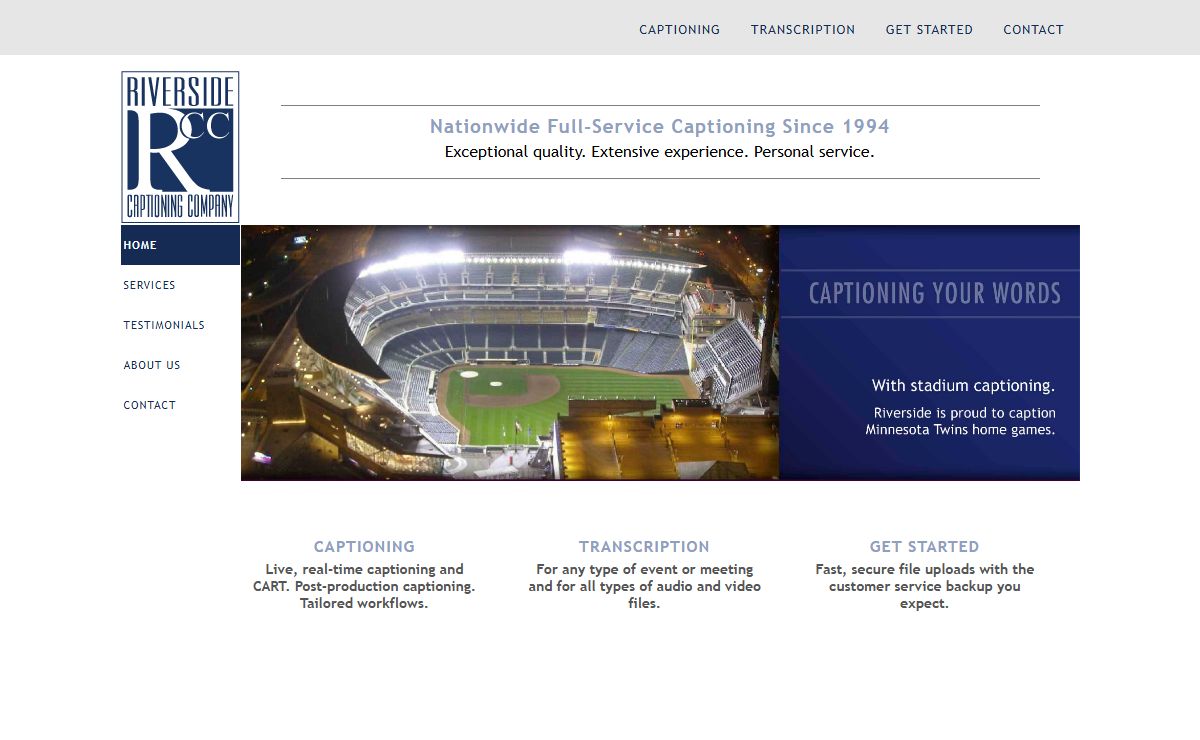This screenshot has width=1200, height=740.
Task: Click the 'For any type of event or meeting' description
Action: (644, 586)
